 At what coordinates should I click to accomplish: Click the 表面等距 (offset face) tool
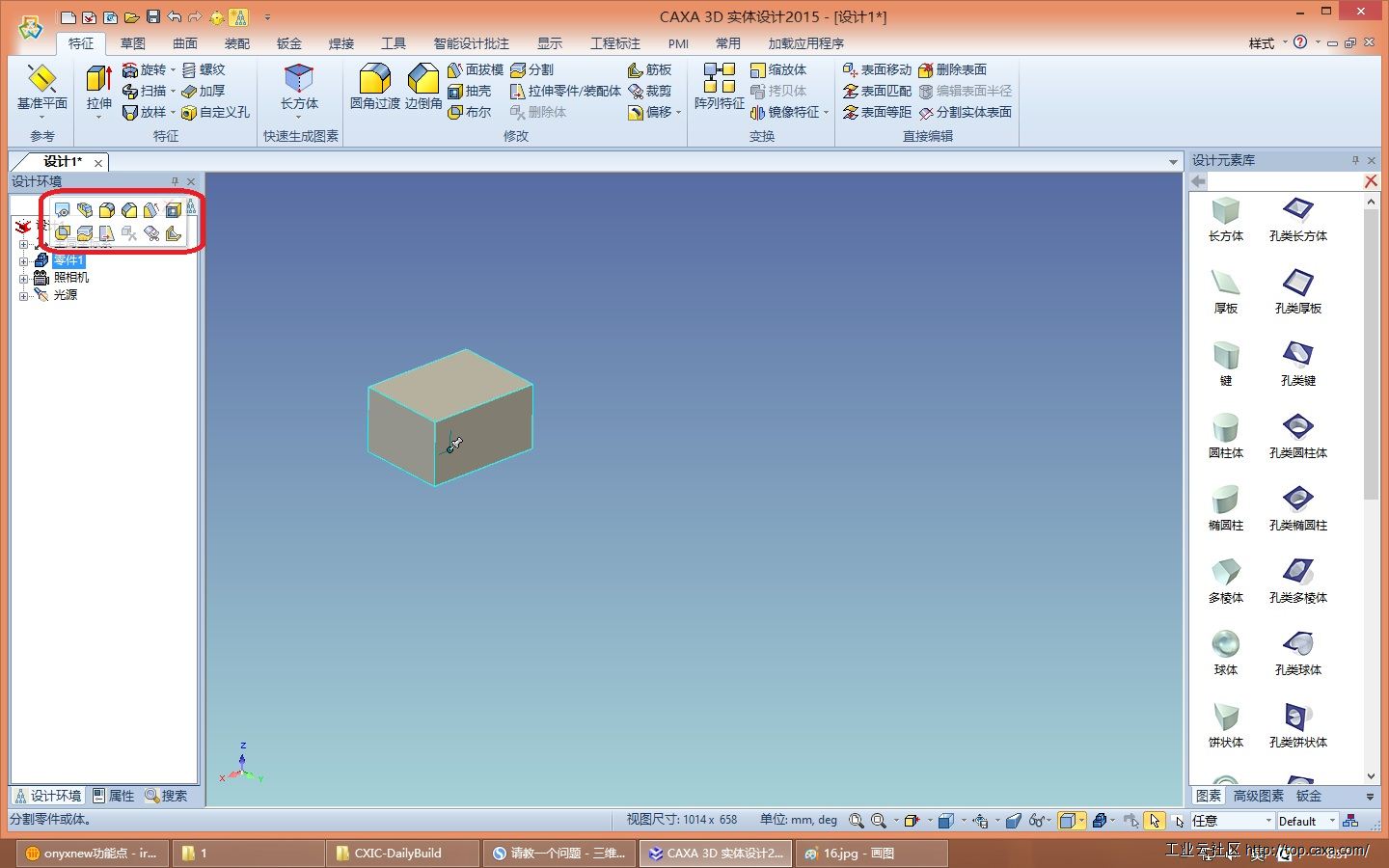tap(877, 112)
